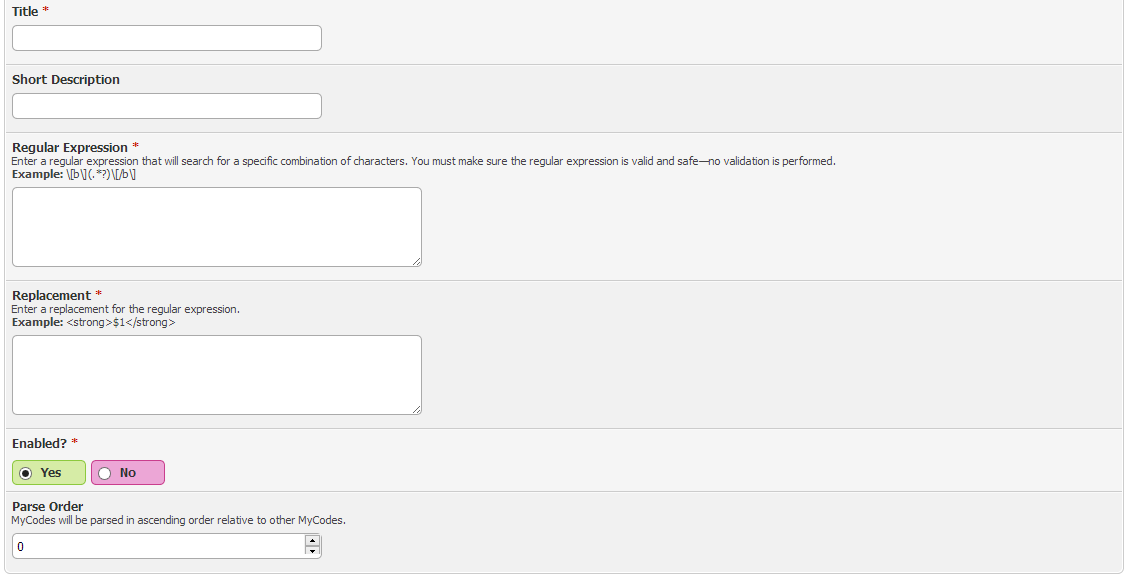Screen dimensions: 1135x578
Task: Click the <strong>$1</strong> example text
Action: tap(121, 322)
